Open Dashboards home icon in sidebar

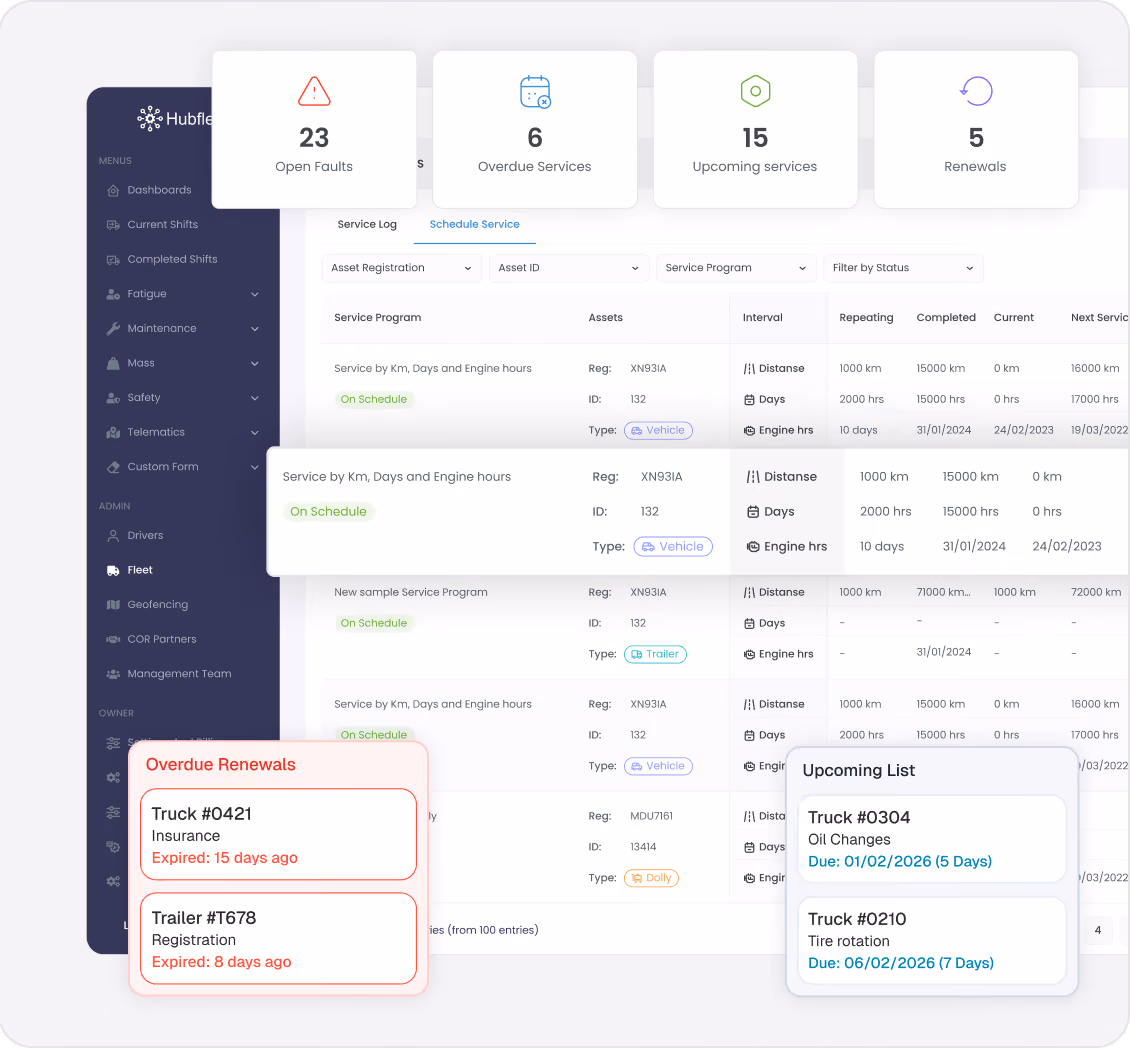[113, 190]
